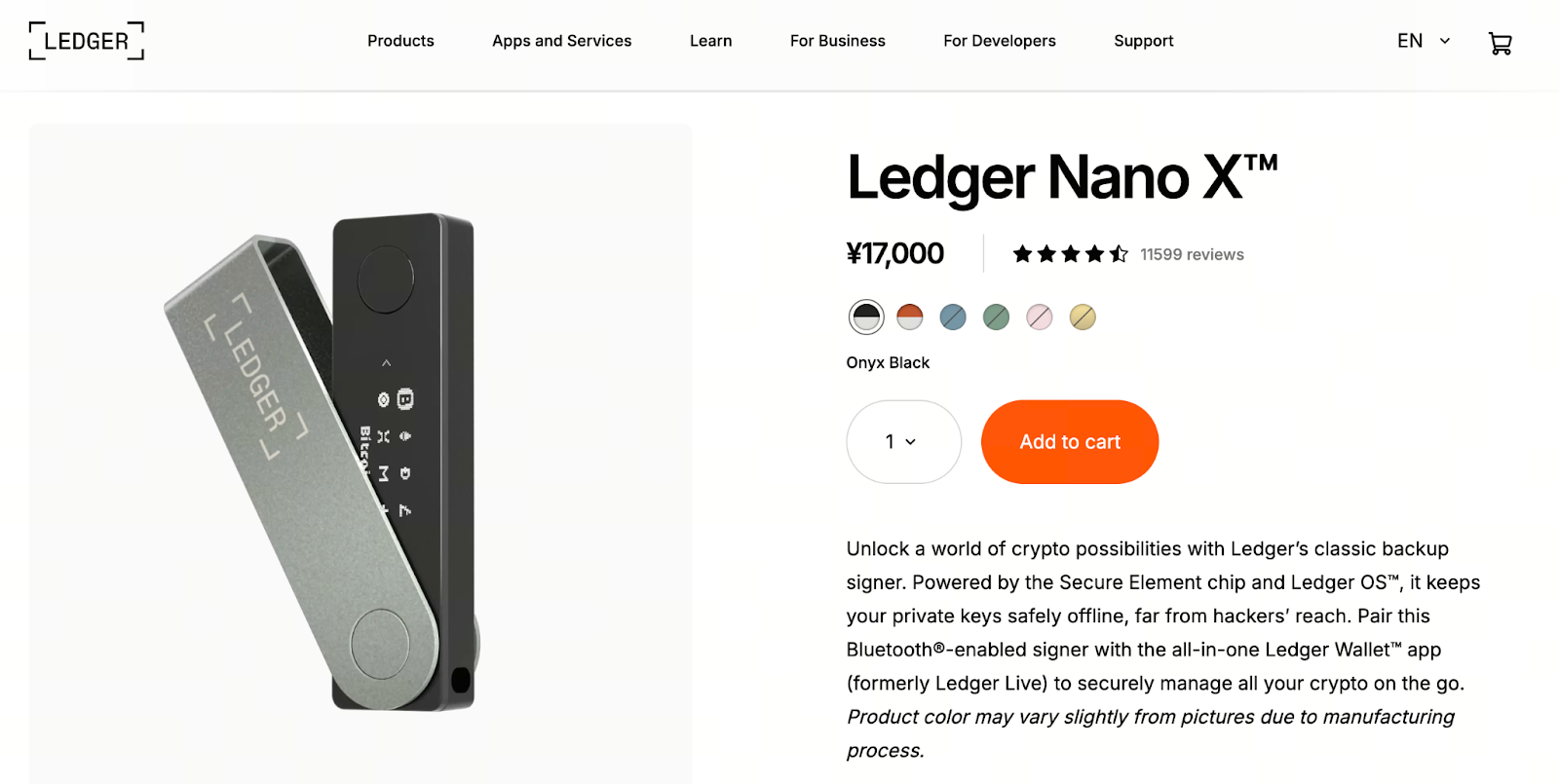The height and width of the screenshot is (784, 1559).
Task: Click the Ledger logo in header
Action: [87, 41]
